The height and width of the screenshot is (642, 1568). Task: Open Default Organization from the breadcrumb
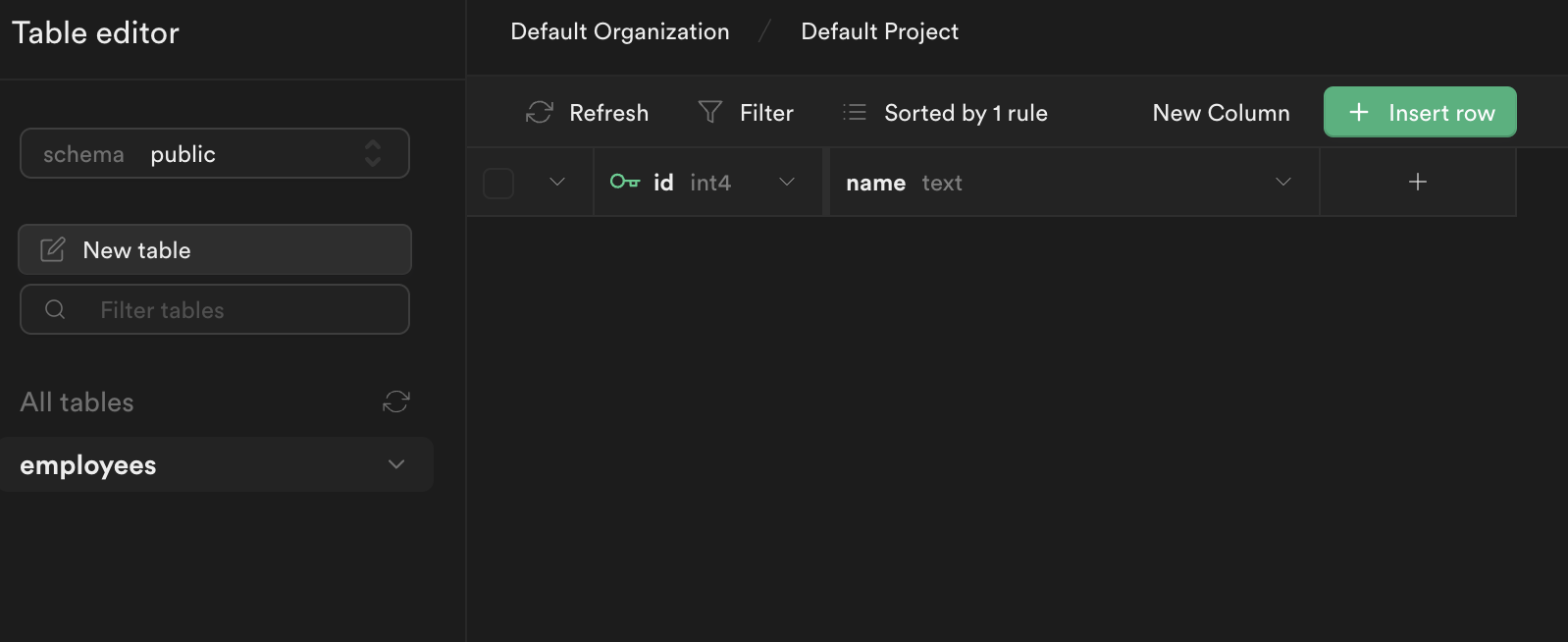(619, 30)
